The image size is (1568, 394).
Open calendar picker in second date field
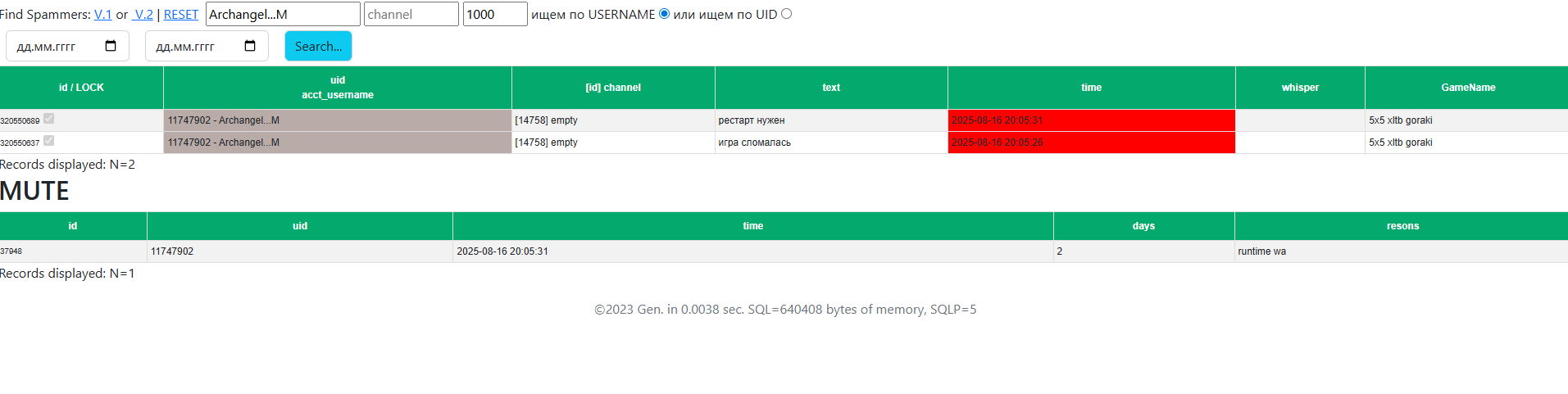tap(250, 46)
